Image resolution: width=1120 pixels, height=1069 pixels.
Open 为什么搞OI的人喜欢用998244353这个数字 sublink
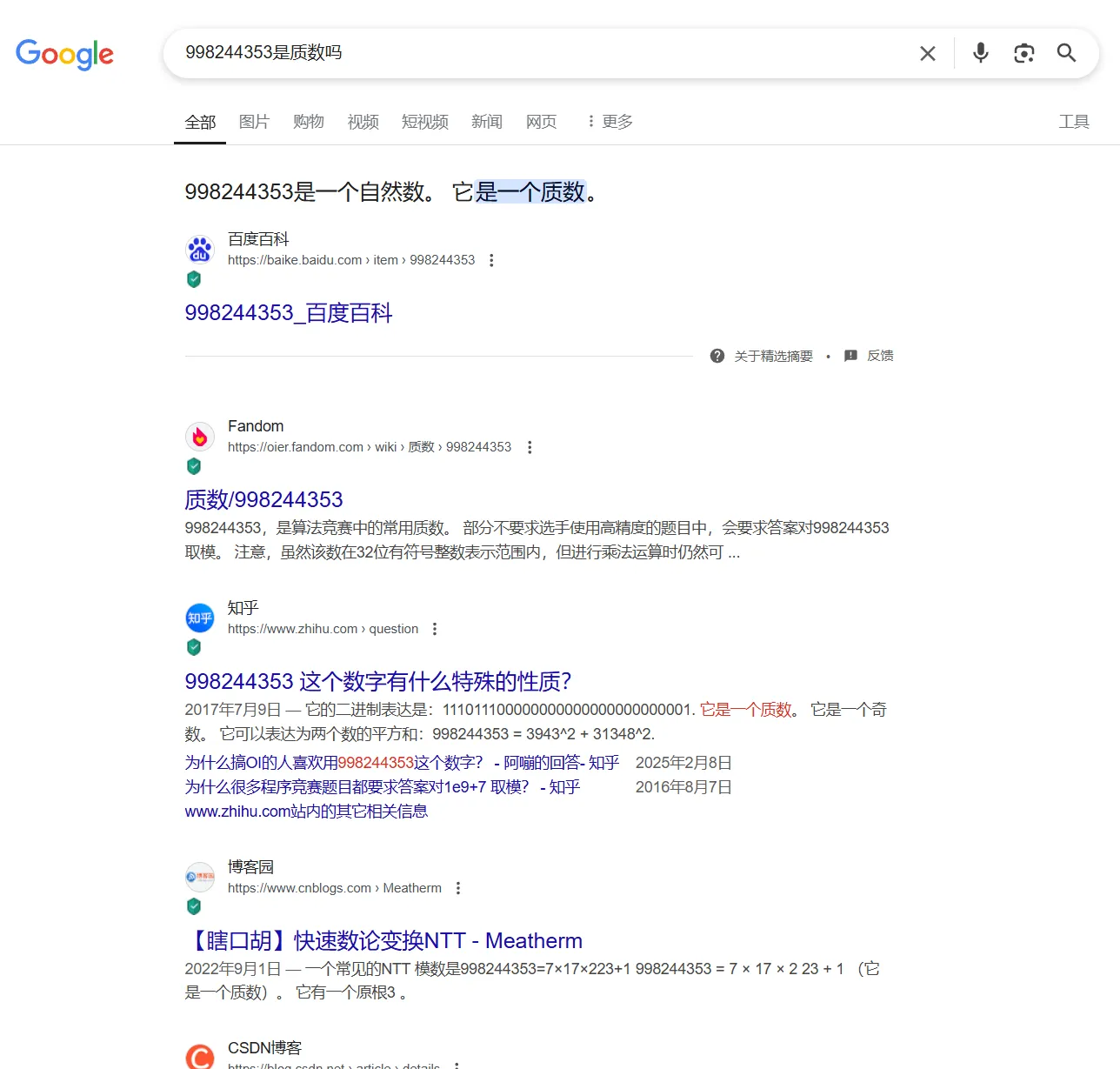tap(402, 763)
